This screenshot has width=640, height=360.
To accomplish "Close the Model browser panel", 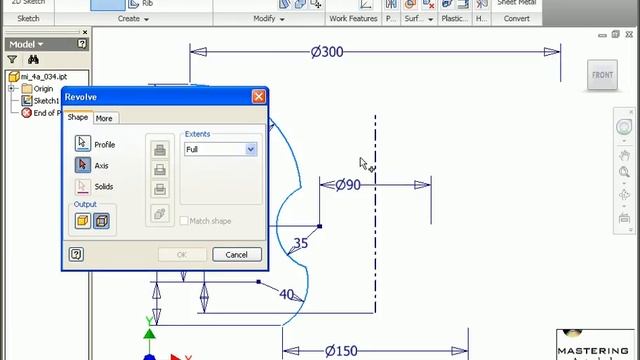I will click(x=85, y=32).
